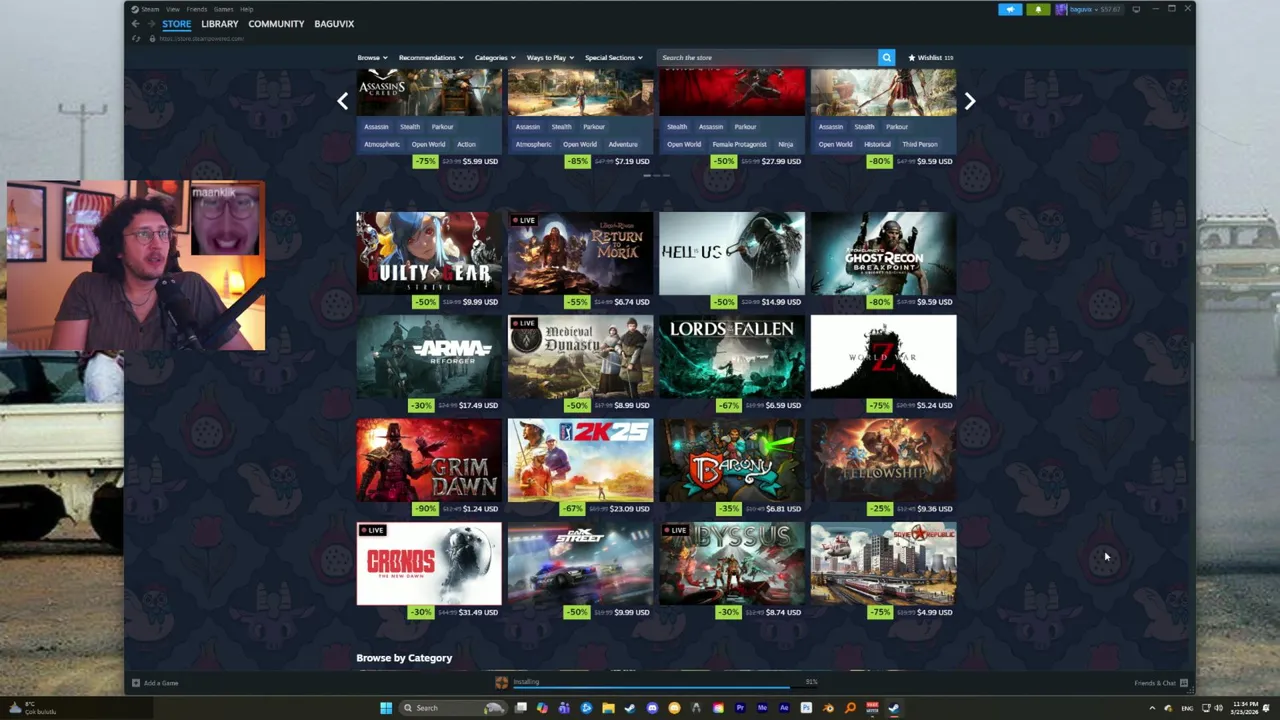Screen dimensions: 1280x720
Task: Open Microsoft Teams from the taskbar
Action: click(564, 708)
